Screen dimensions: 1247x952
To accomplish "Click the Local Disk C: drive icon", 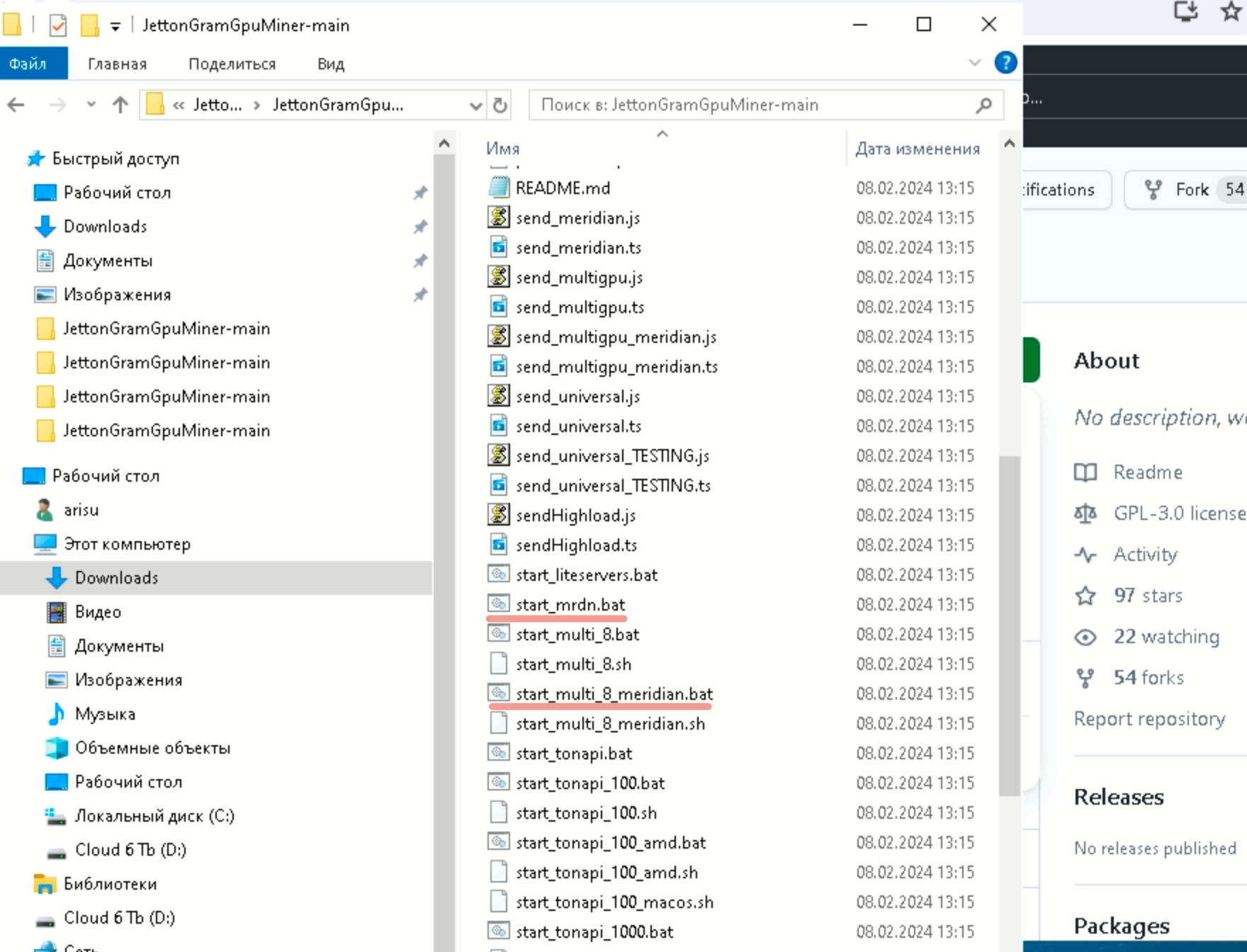I will coord(56,816).
